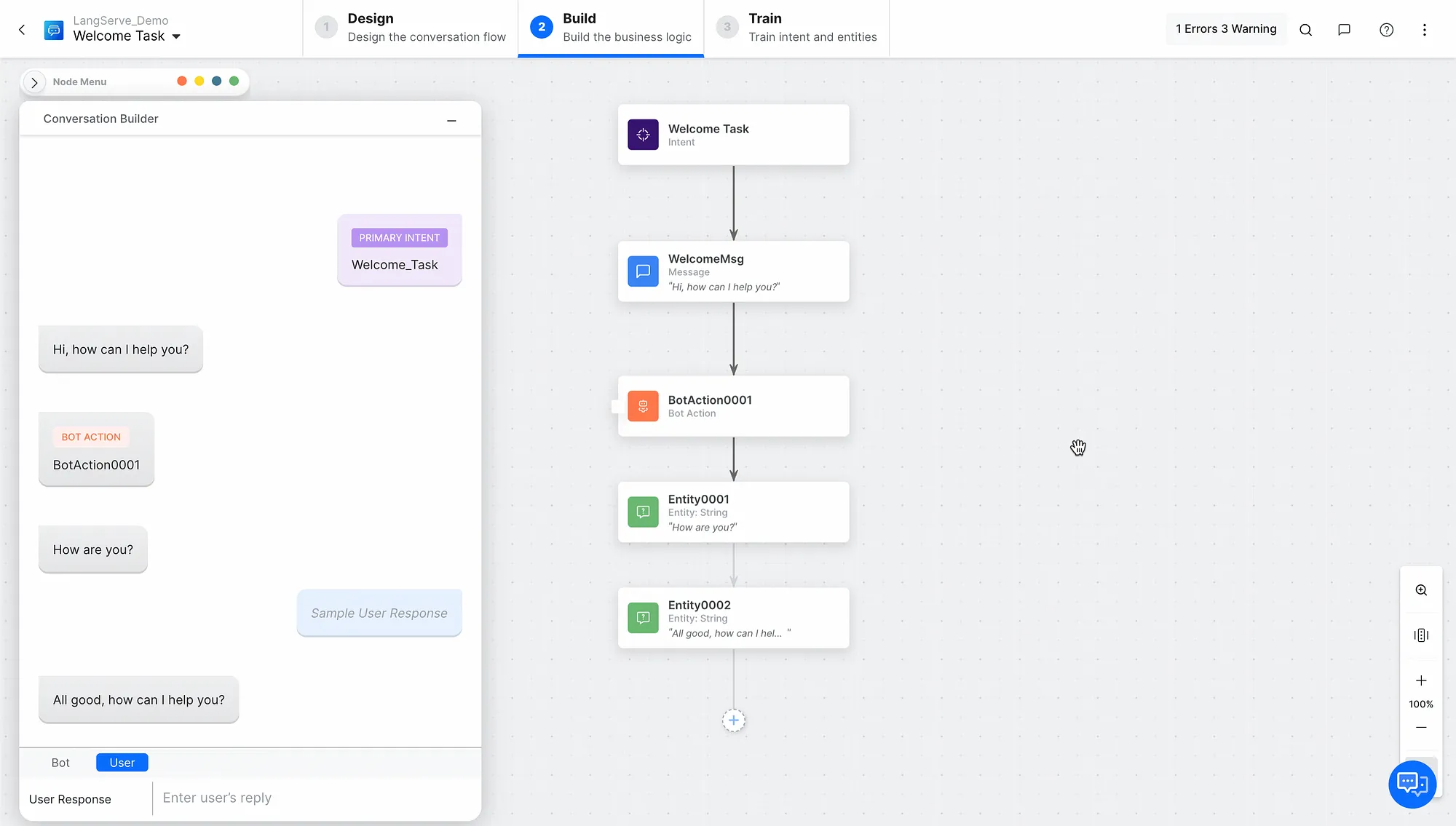Open the three-dot more options menu
The image size is (1456, 826).
click(1425, 30)
